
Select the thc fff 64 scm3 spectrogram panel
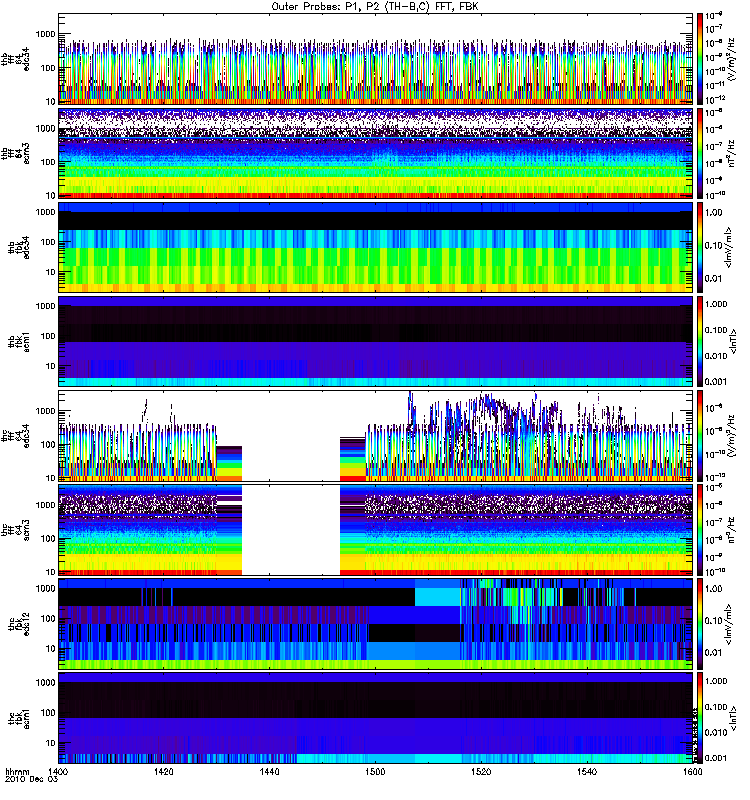tap(375, 530)
